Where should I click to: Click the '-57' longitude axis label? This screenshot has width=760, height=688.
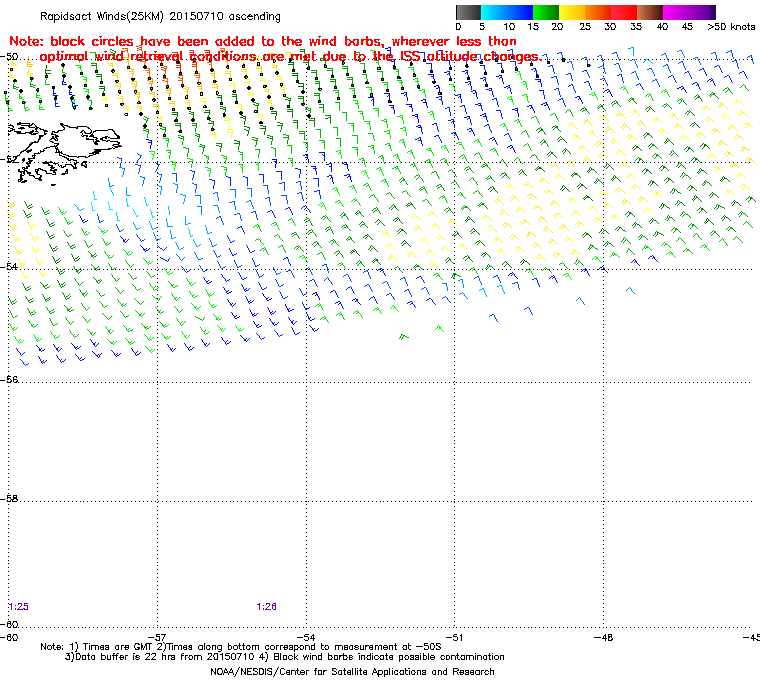coord(157,637)
